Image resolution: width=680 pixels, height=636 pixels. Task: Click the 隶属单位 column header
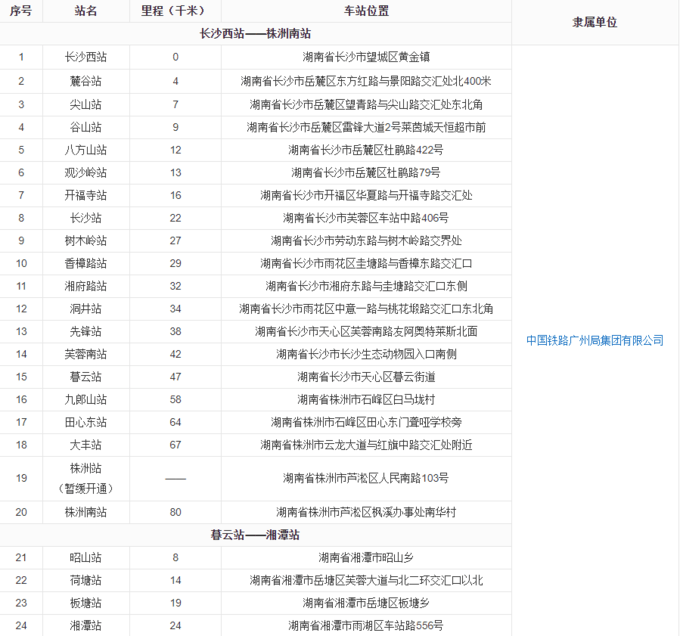coord(595,22)
